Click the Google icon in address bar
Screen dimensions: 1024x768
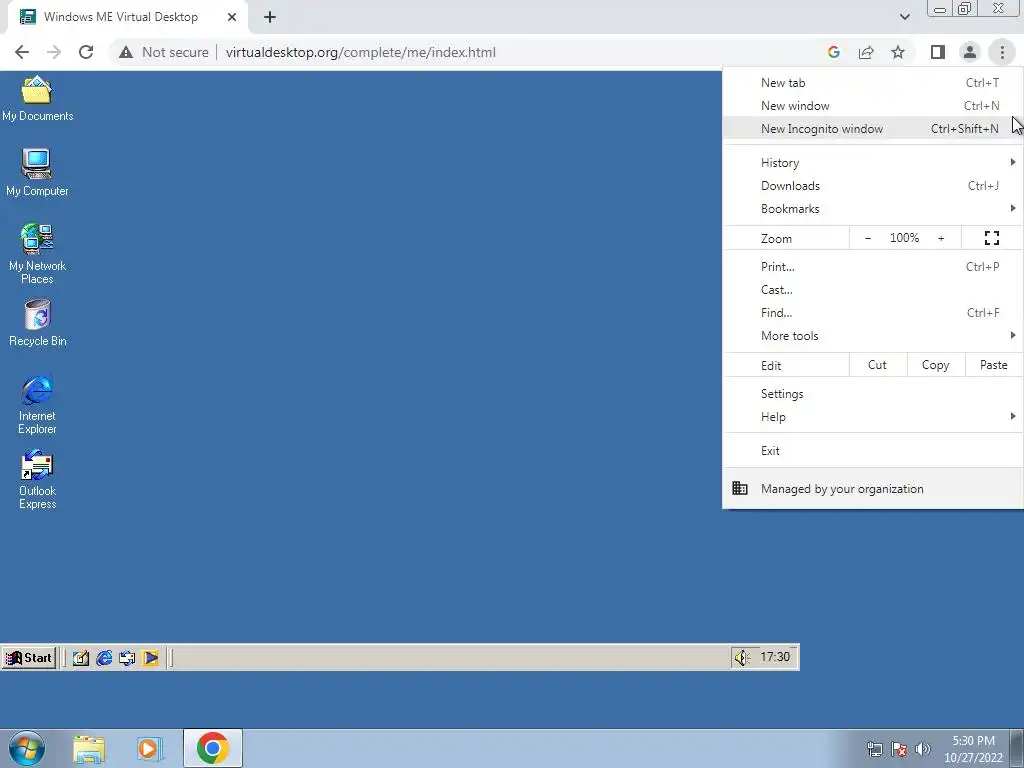click(833, 52)
